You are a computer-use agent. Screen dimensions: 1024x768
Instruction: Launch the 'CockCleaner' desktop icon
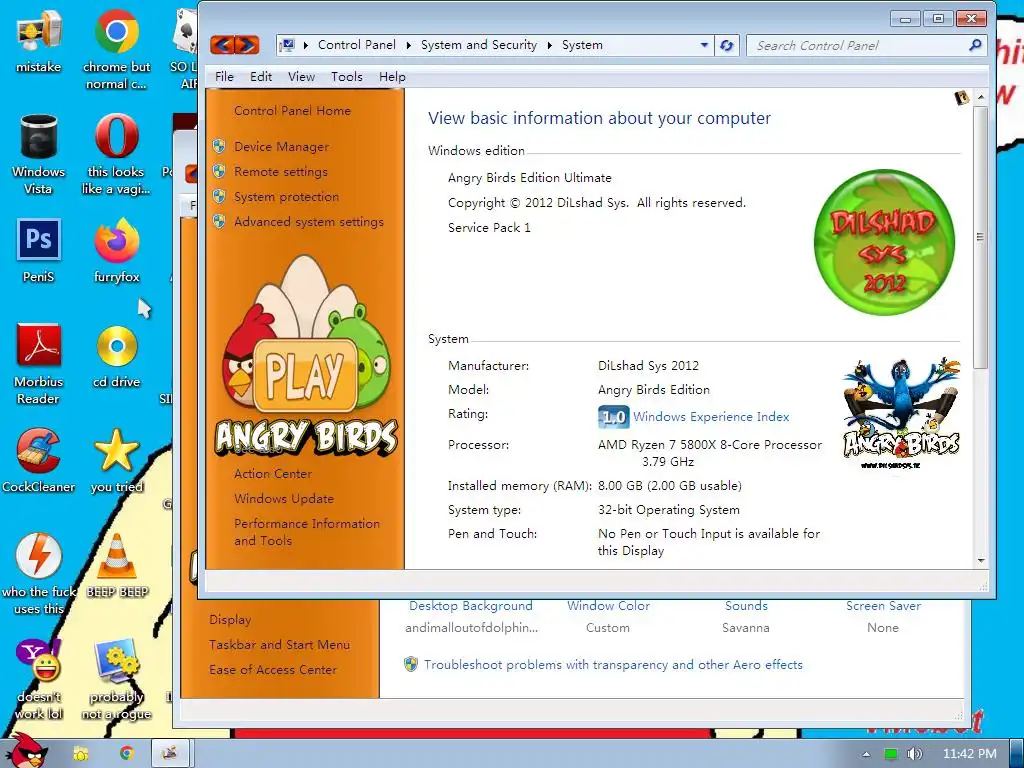39,460
